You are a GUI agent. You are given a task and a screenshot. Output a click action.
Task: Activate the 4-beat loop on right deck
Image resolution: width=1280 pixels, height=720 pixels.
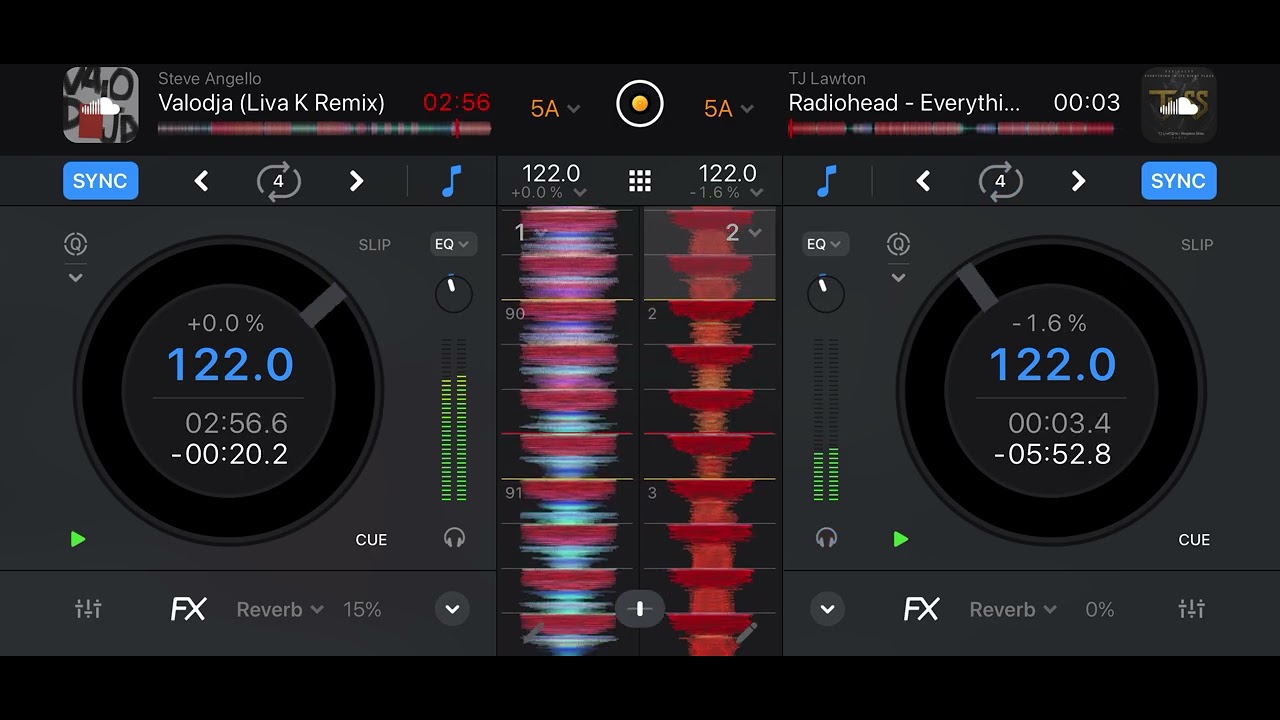pos(1001,181)
